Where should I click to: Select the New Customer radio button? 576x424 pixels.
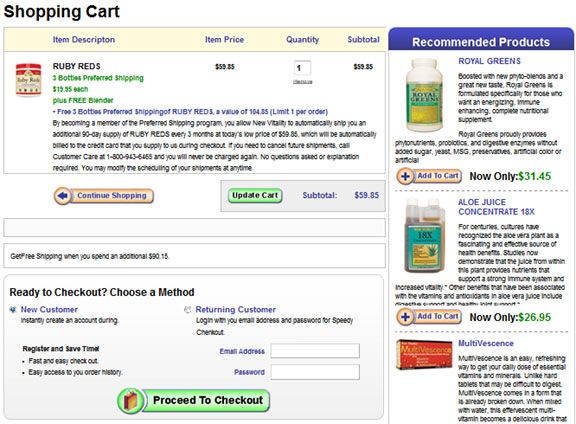coord(13,310)
